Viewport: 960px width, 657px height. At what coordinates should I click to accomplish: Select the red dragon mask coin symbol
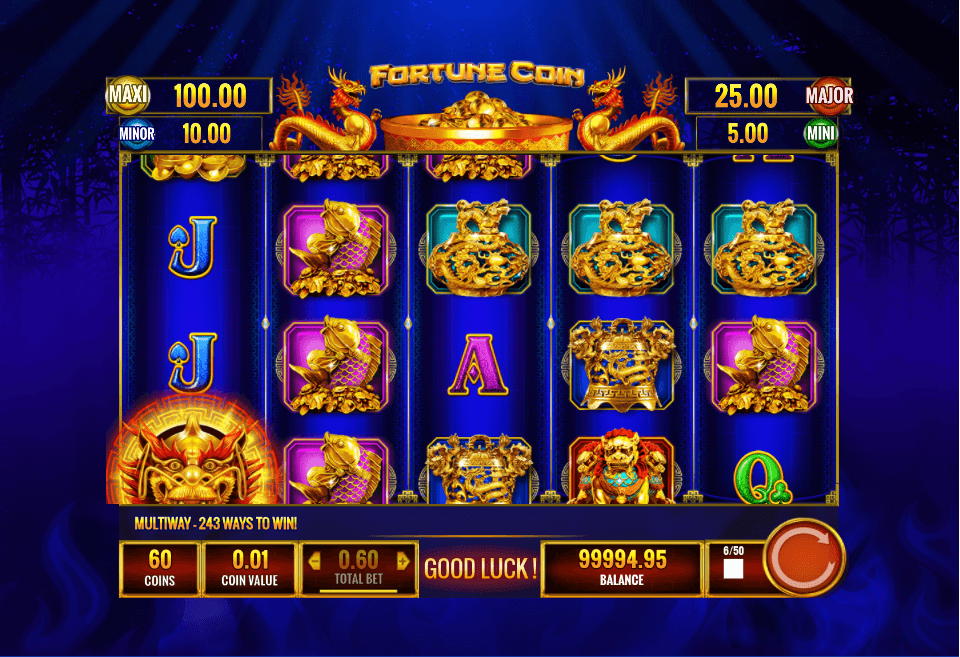pos(193,452)
